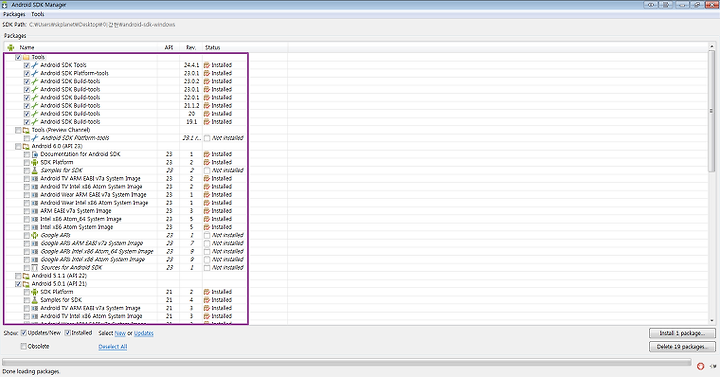
Task: Click the Android robot icon of SDK Platform API 21
Action: point(34,292)
